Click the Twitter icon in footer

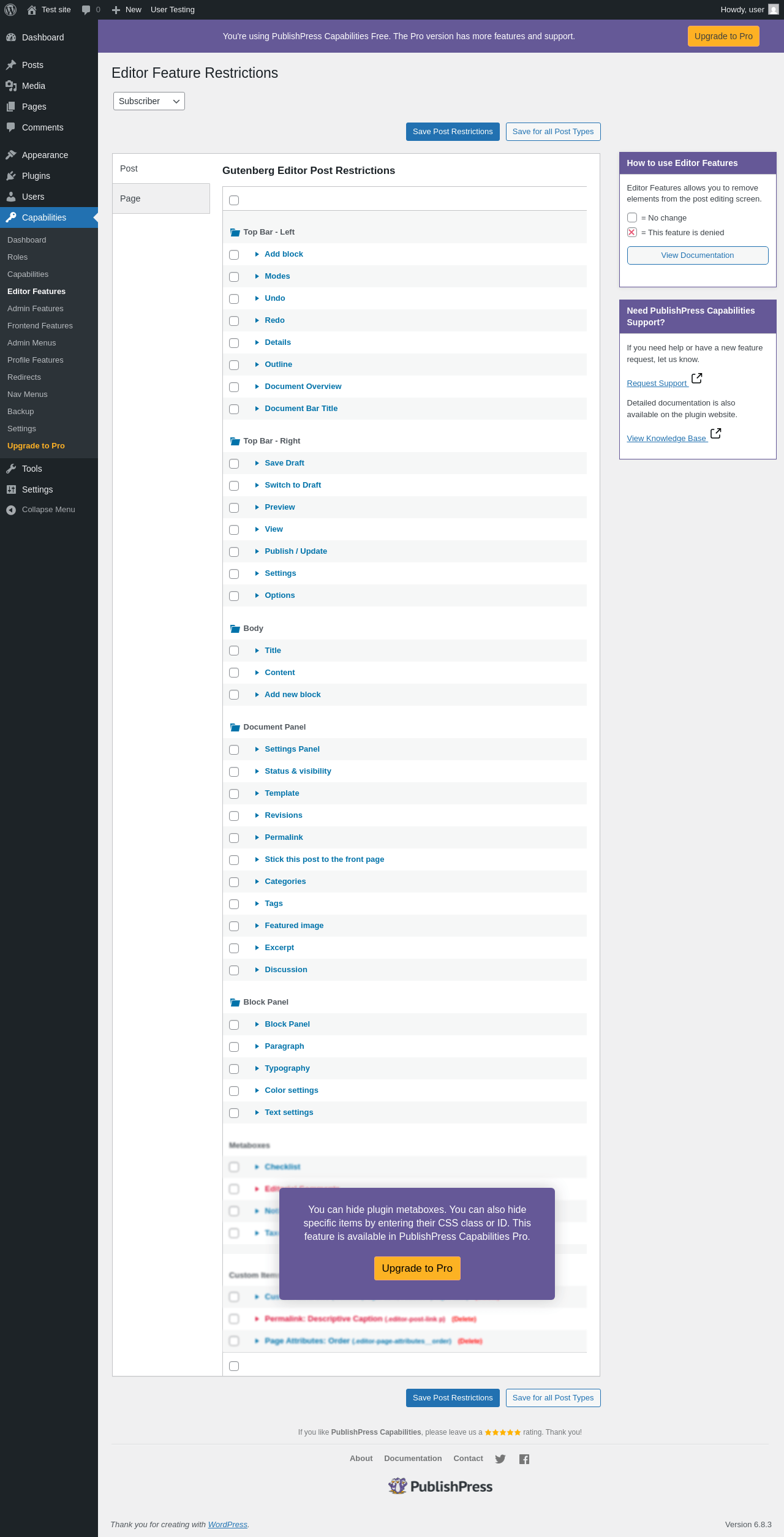point(500,1459)
